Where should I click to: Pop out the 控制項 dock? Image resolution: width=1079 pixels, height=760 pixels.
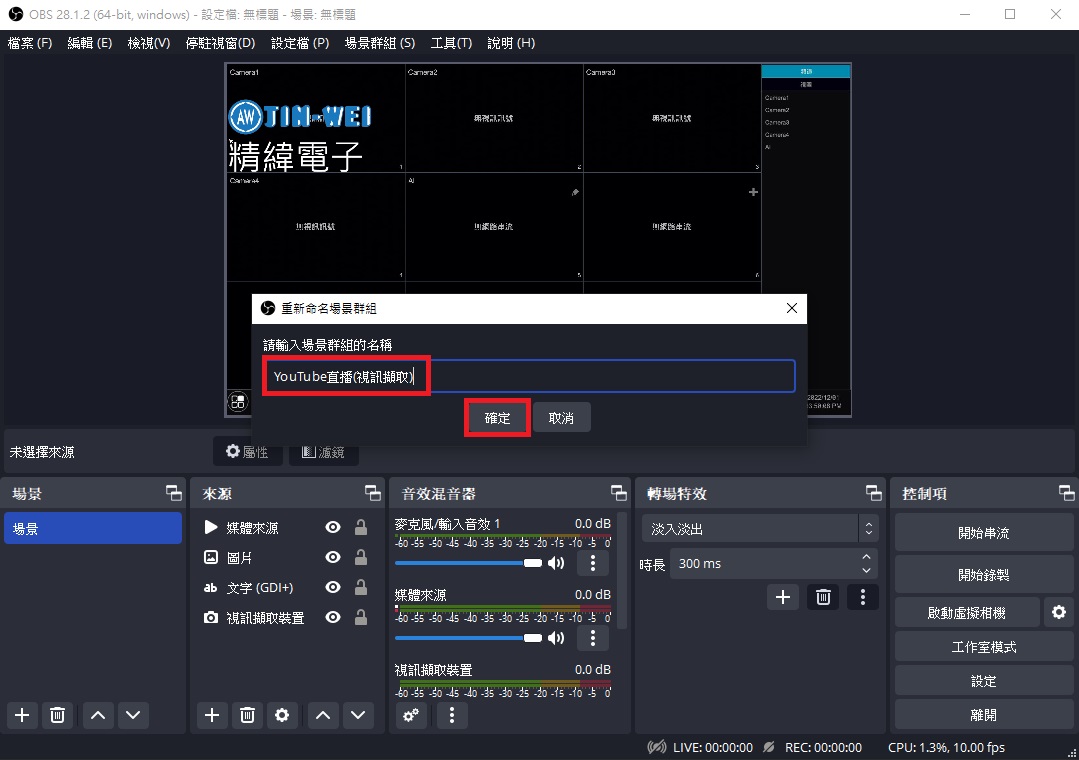click(1067, 493)
